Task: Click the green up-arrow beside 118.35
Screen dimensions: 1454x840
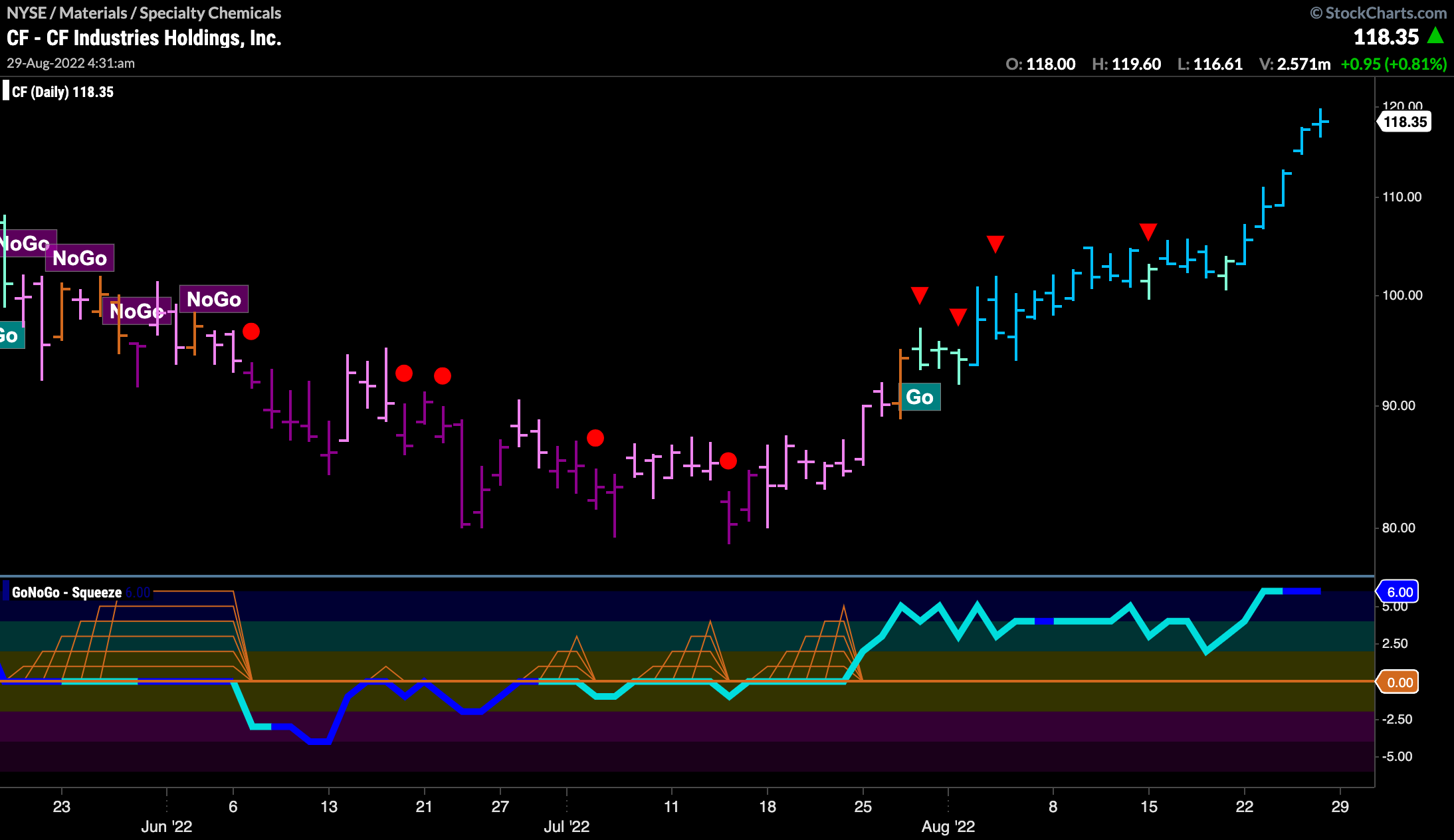Action: (1435, 35)
